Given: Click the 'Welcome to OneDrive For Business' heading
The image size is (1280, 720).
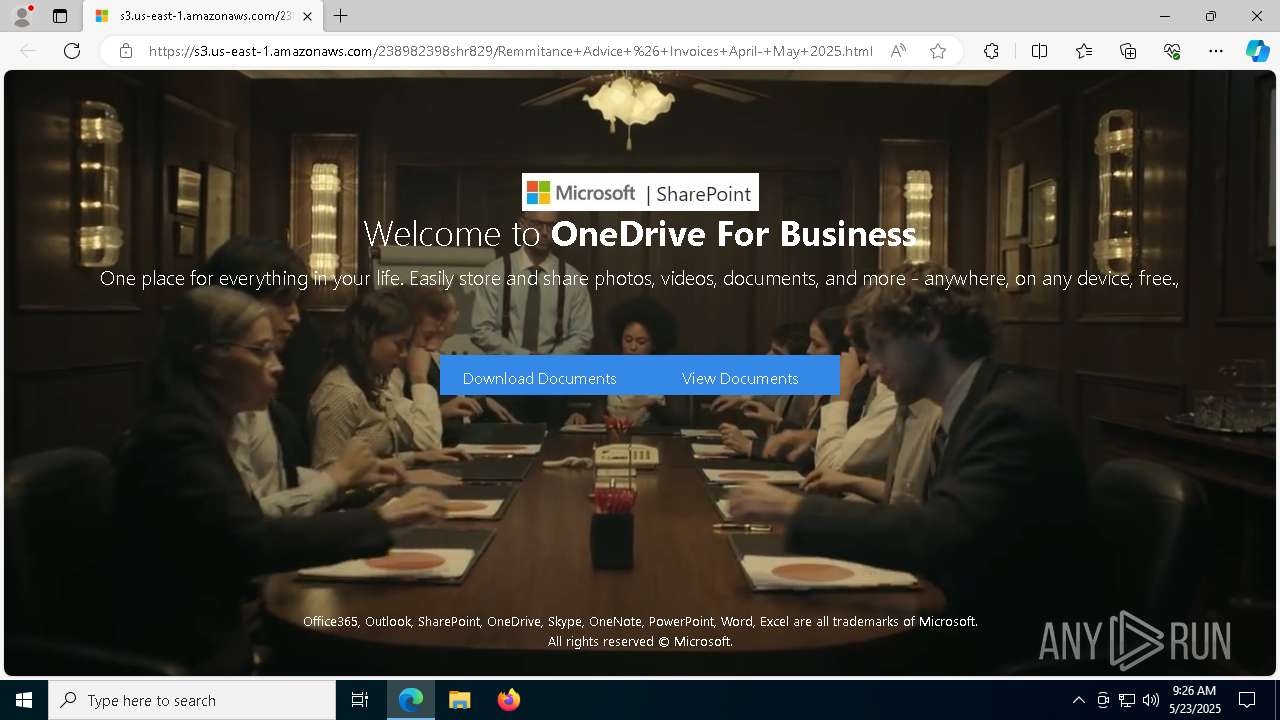Looking at the screenshot, I should (640, 233).
